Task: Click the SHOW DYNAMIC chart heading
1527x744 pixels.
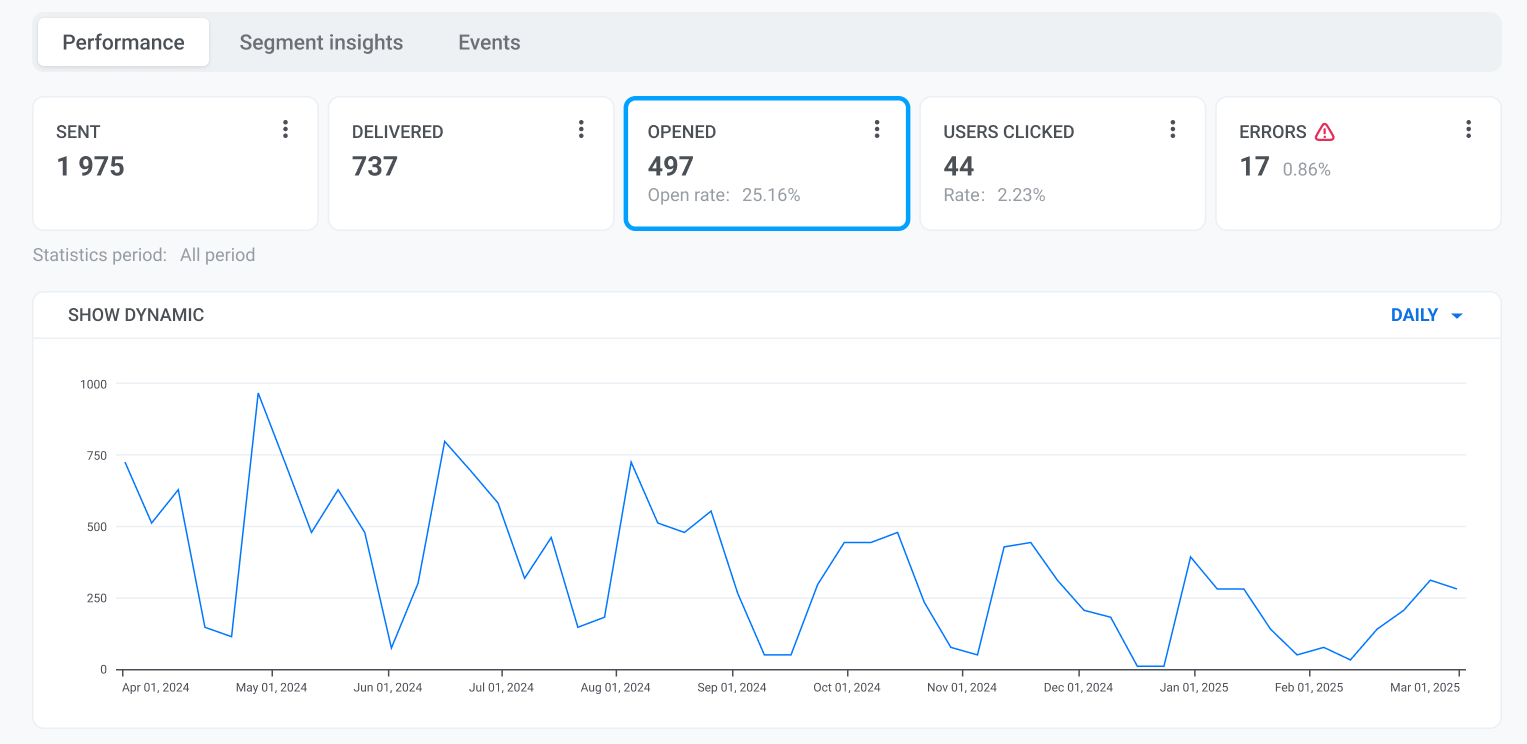Action: click(x=136, y=315)
